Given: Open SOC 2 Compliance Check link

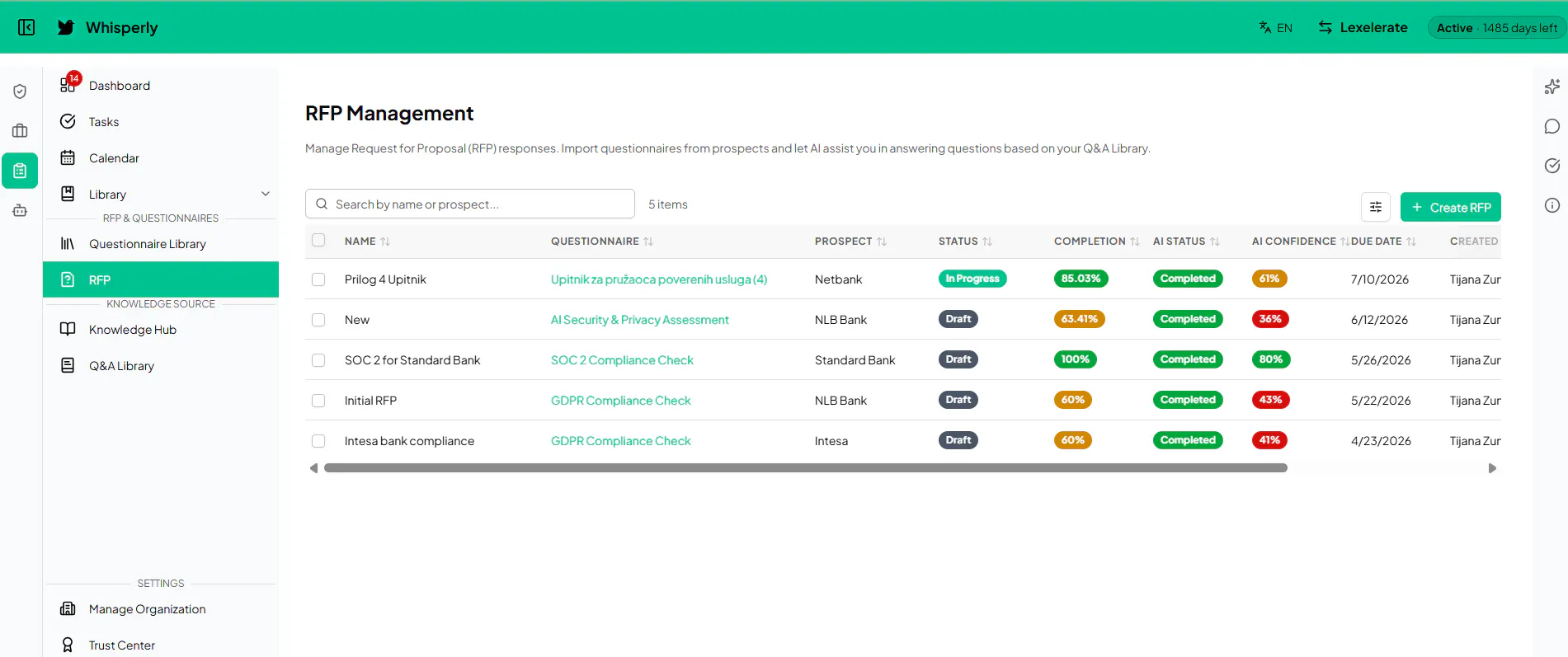Looking at the screenshot, I should pos(622,360).
